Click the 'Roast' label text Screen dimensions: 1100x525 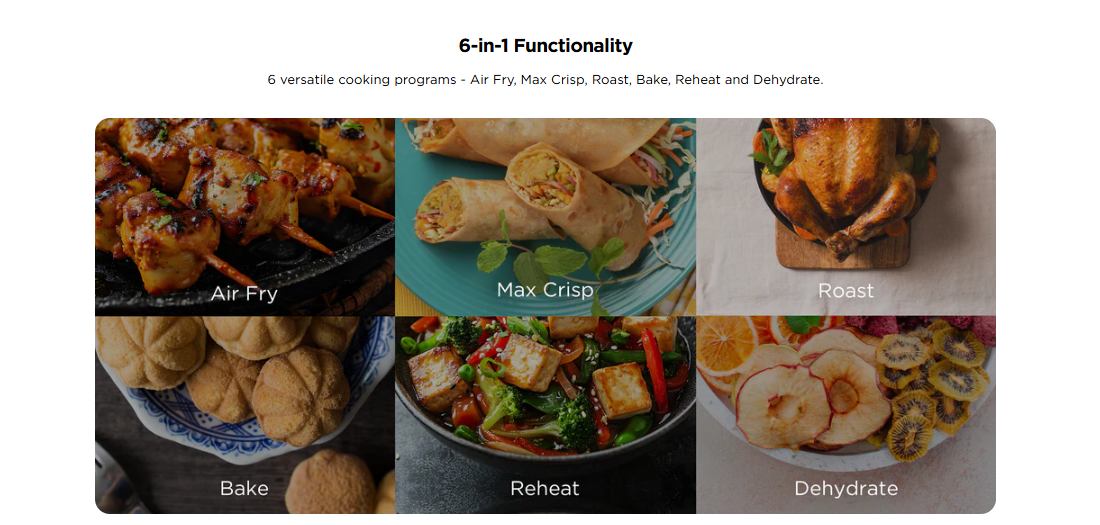[846, 291]
